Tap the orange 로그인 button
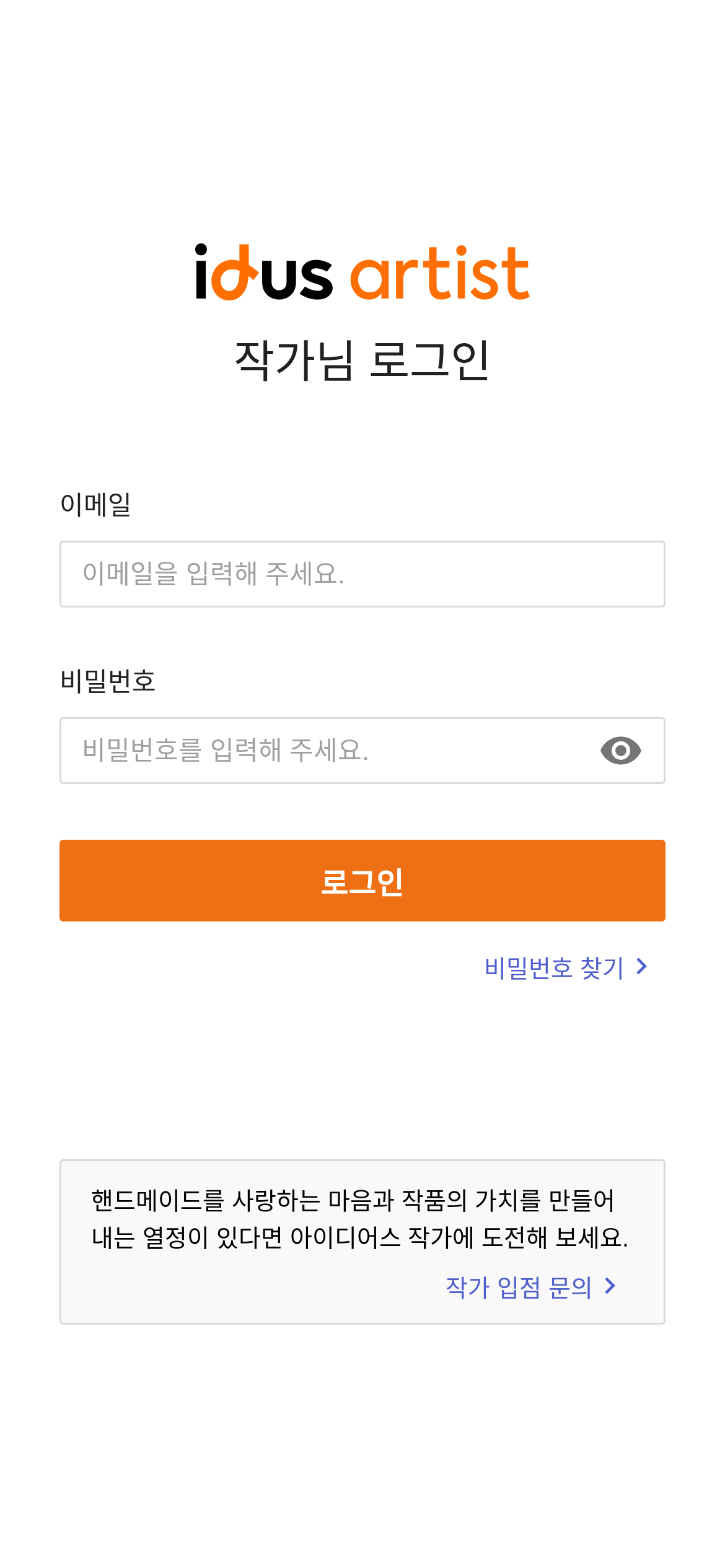This screenshot has width=725, height=1568. point(362,881)
